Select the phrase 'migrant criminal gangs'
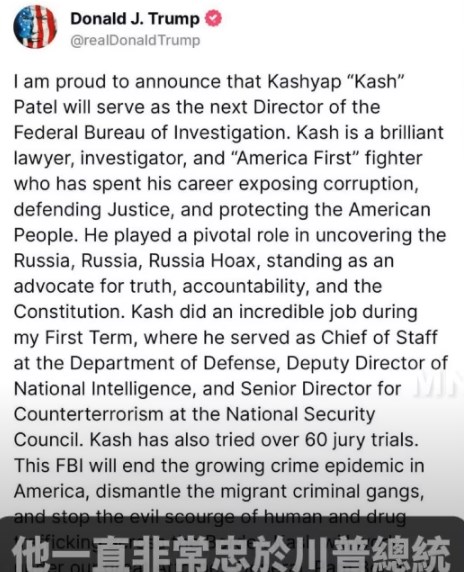 pyautogui.click(x=321, y=491)
